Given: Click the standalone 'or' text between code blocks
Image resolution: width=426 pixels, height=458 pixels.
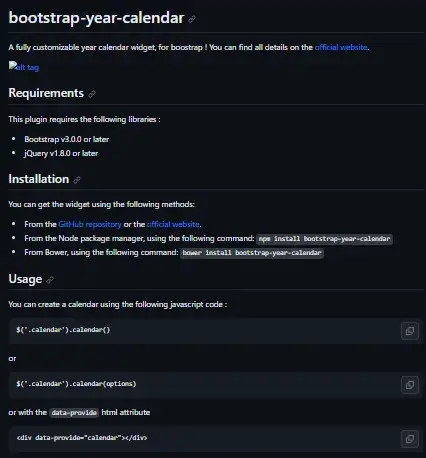Looking at the screenshot, I should coord(12,359).
